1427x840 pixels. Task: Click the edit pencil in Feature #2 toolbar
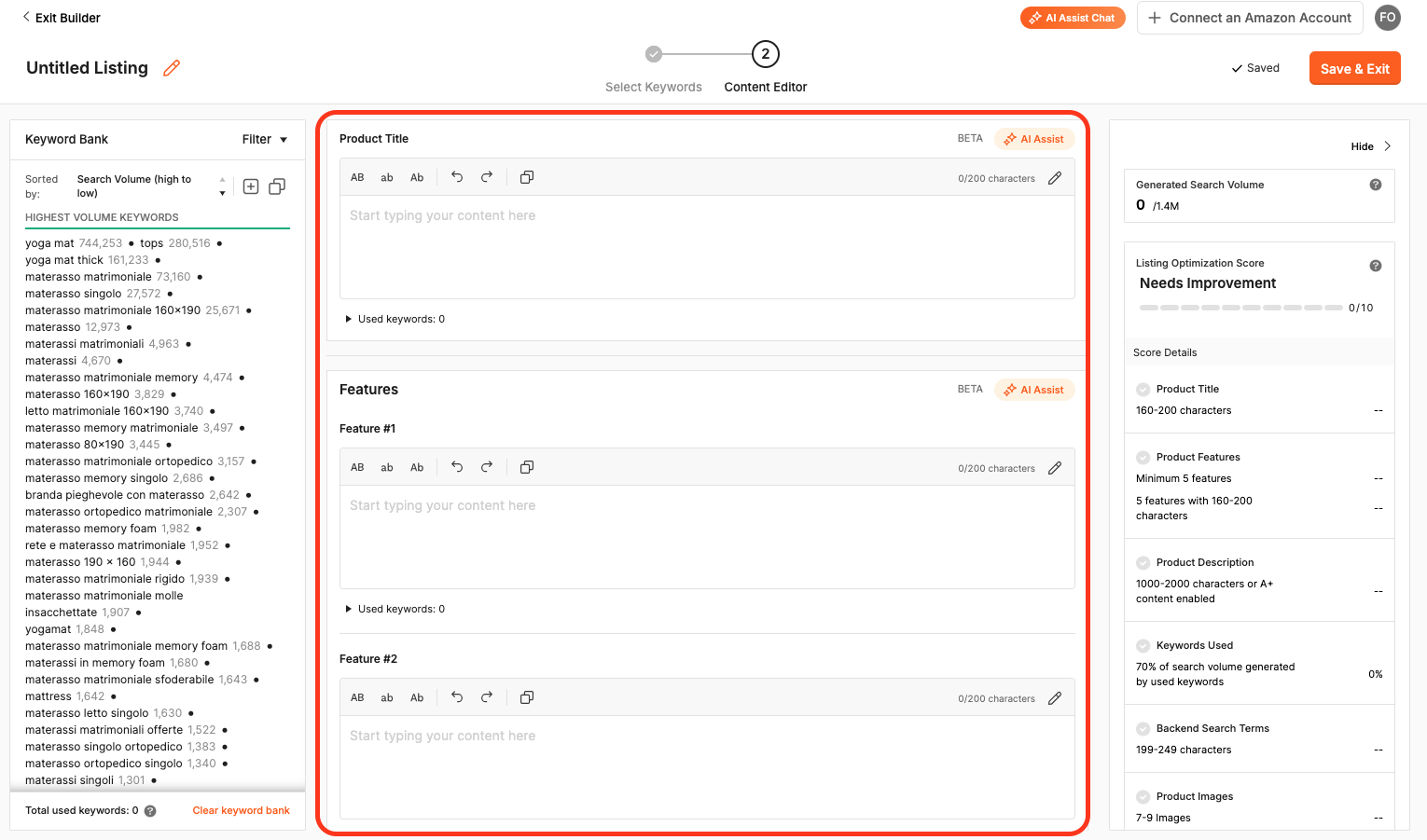(1055, 698)
